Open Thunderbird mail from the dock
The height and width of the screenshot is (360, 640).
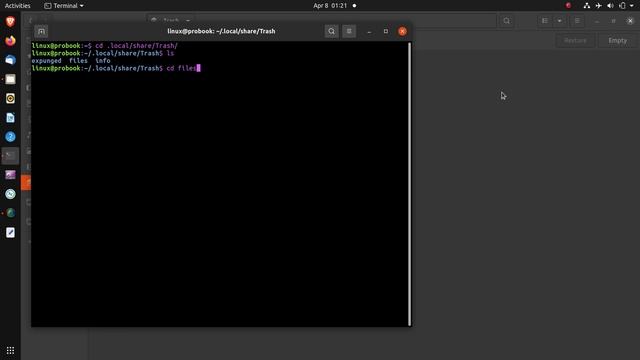[x=10, y=60]
